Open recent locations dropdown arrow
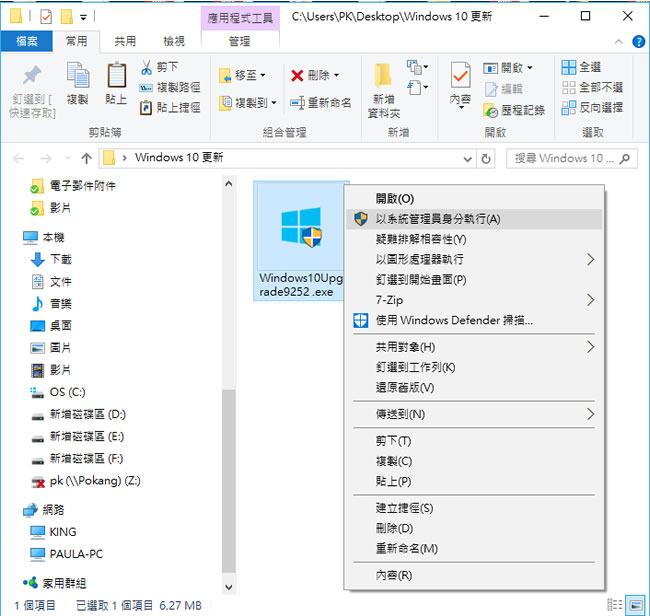The image size is (650, 616). pos(68,158)
